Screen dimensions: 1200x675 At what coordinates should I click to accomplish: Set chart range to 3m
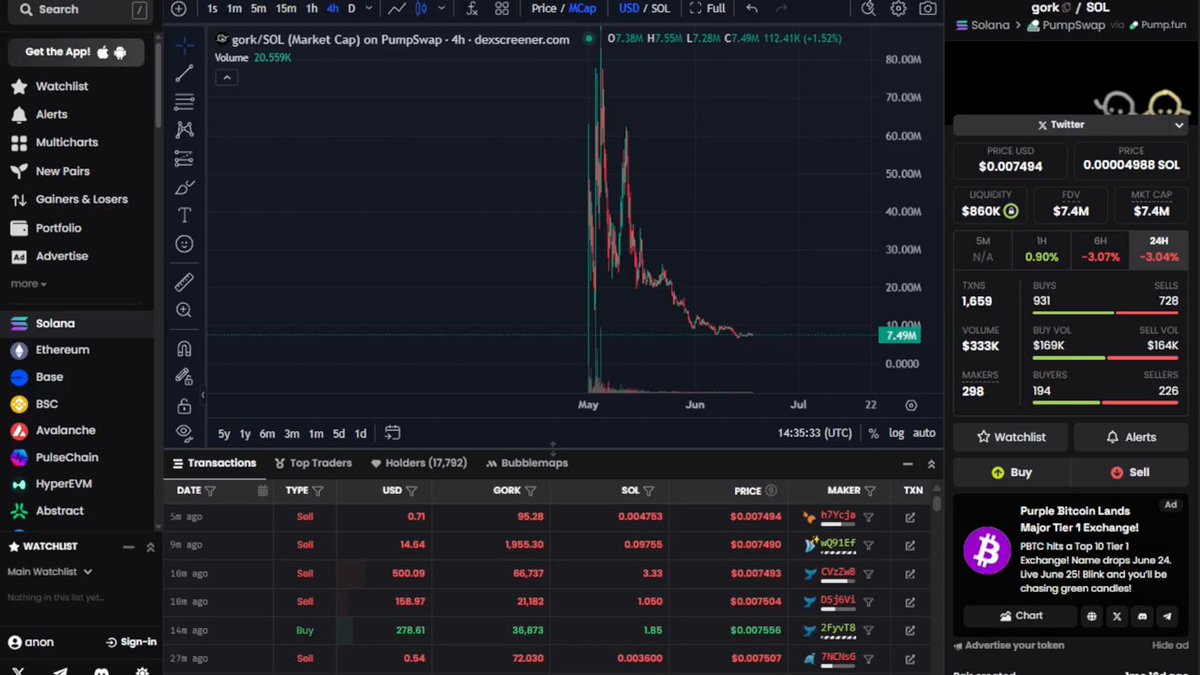291,434
